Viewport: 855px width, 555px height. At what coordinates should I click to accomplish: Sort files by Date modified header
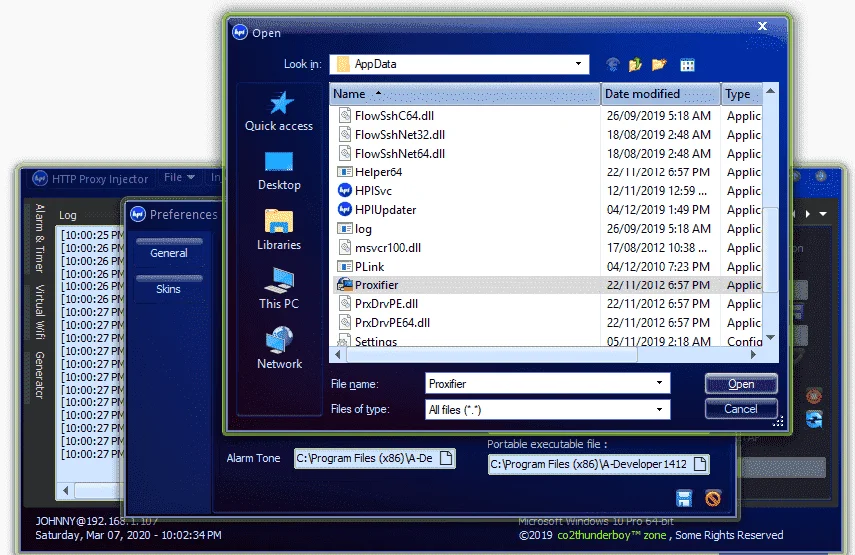[x=660, y=94]
